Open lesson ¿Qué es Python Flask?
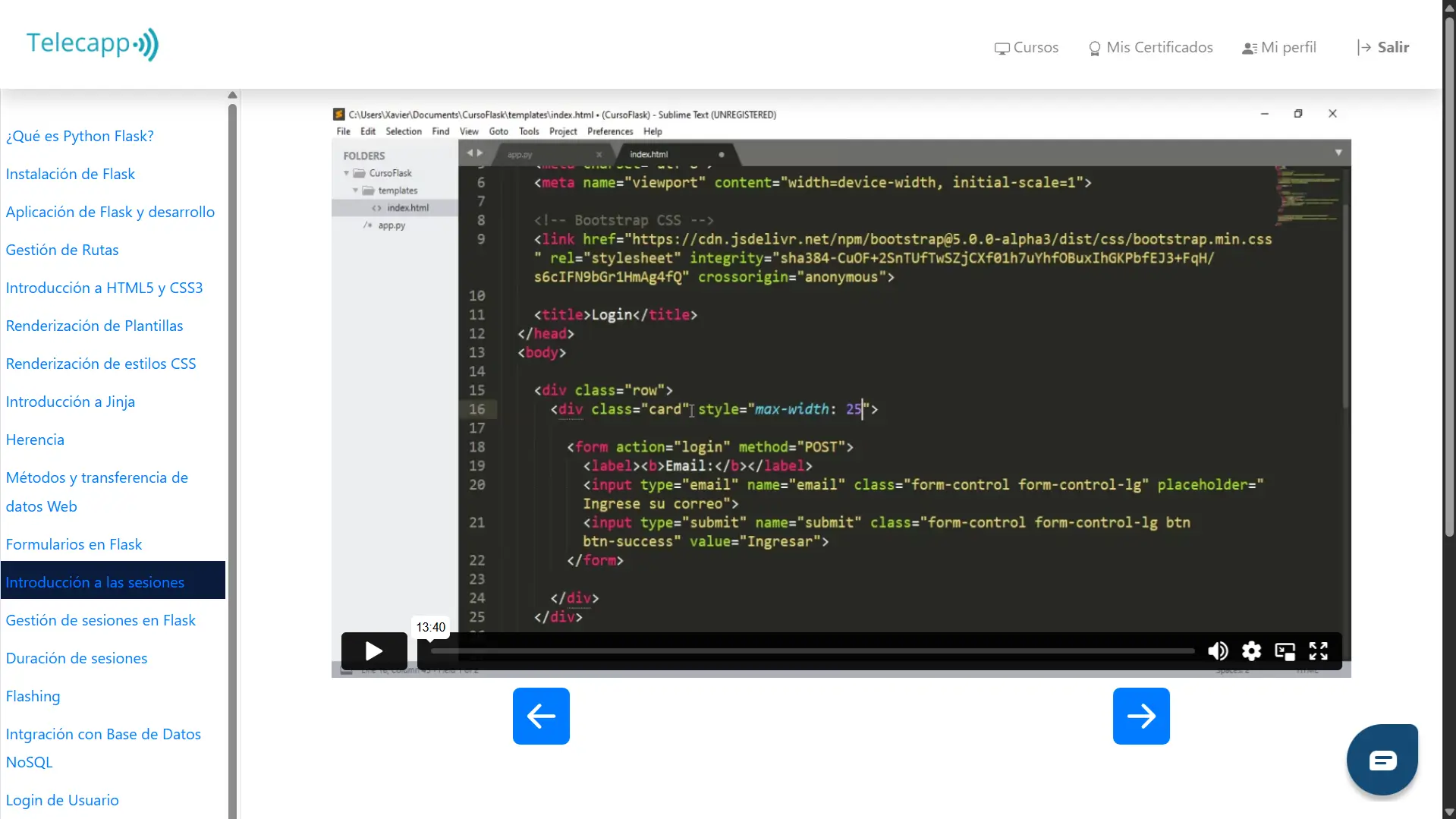The width and height of the screenshot is (1456, 819). (x=80, y=136)
